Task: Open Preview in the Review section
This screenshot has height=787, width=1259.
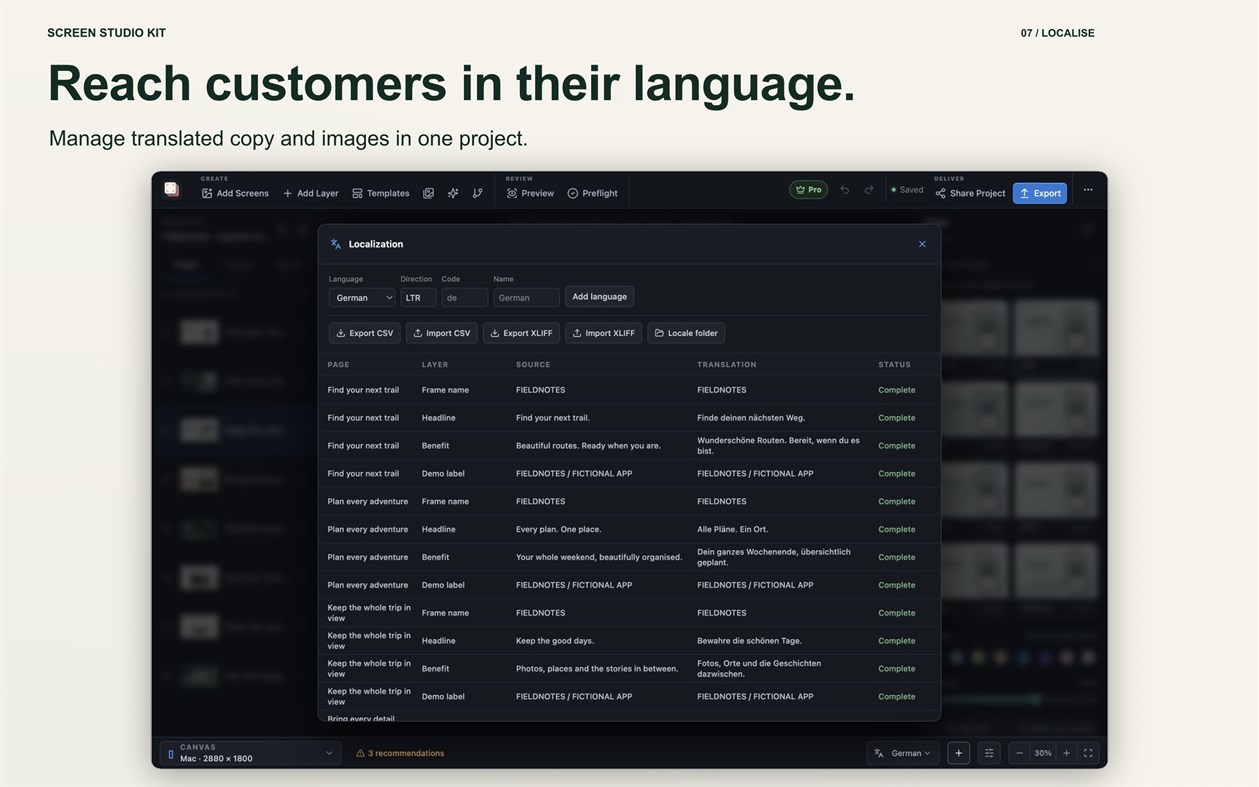Action: [530, 193]
